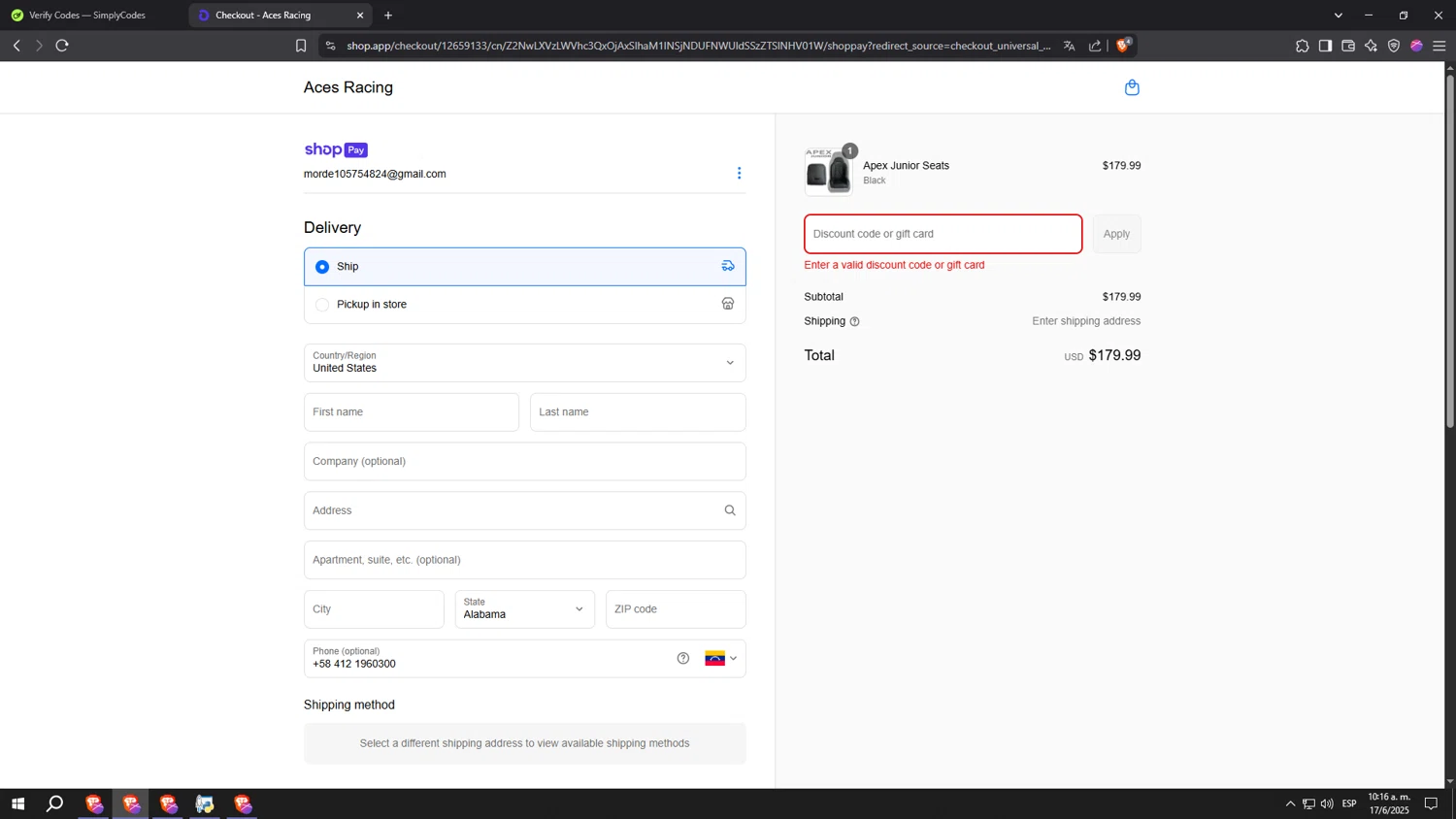The height and width of the screenshot is (819, 1456).
Task: Click the three-dot Shop Pay account menu
Action: (x=739, y=173)
